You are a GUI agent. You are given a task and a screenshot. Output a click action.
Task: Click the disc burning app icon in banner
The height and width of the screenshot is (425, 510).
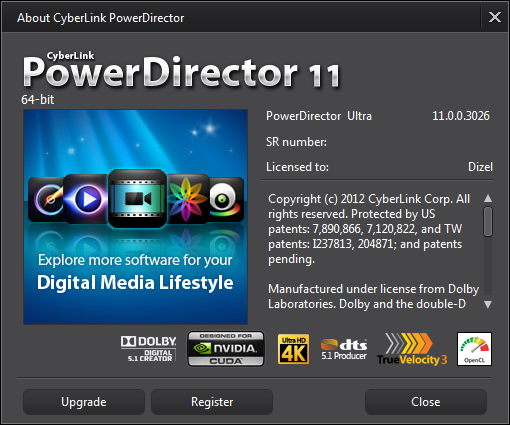tap(47, 199)
